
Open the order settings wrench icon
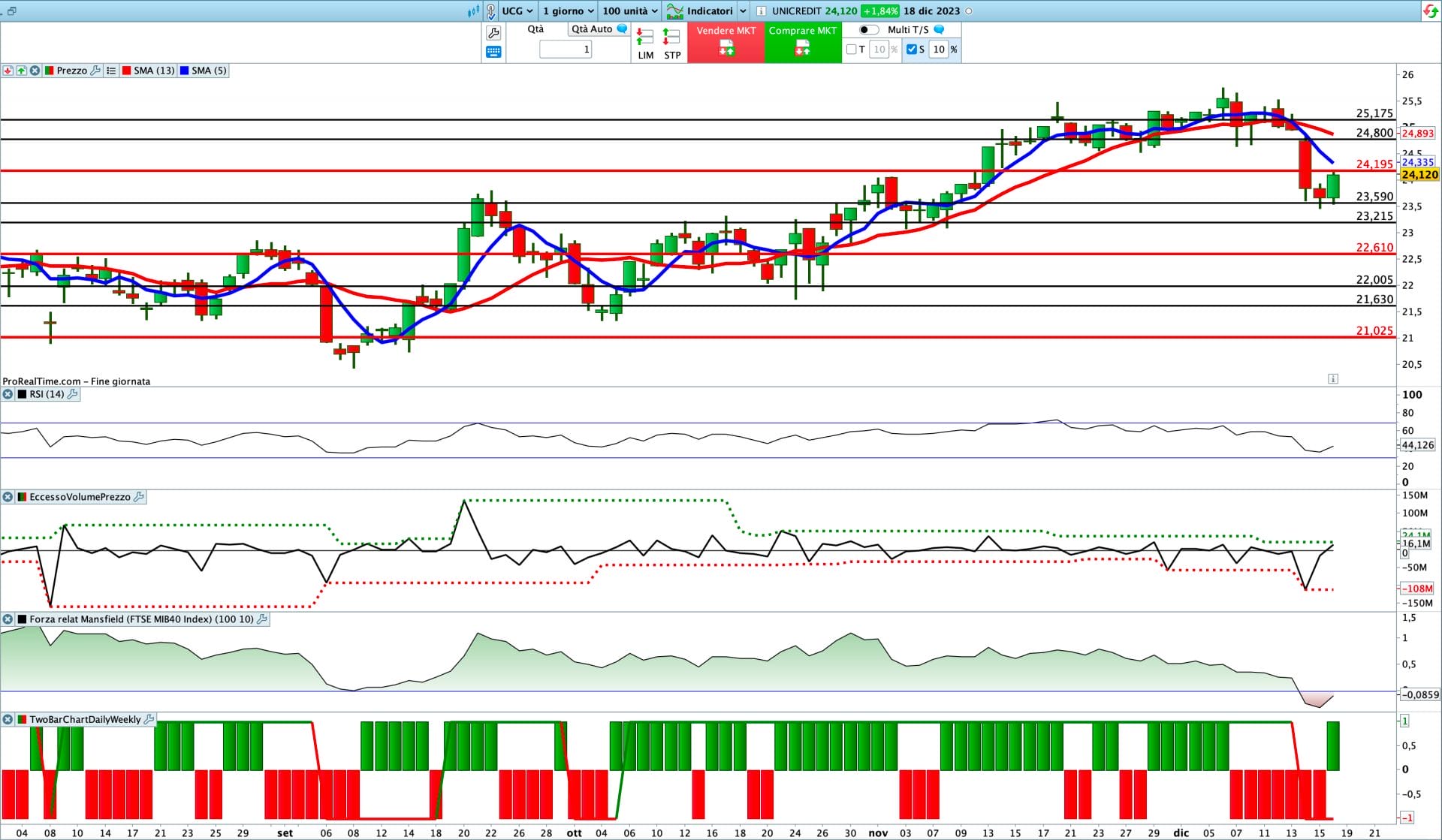pyautogui.click(x=493, y=33)
